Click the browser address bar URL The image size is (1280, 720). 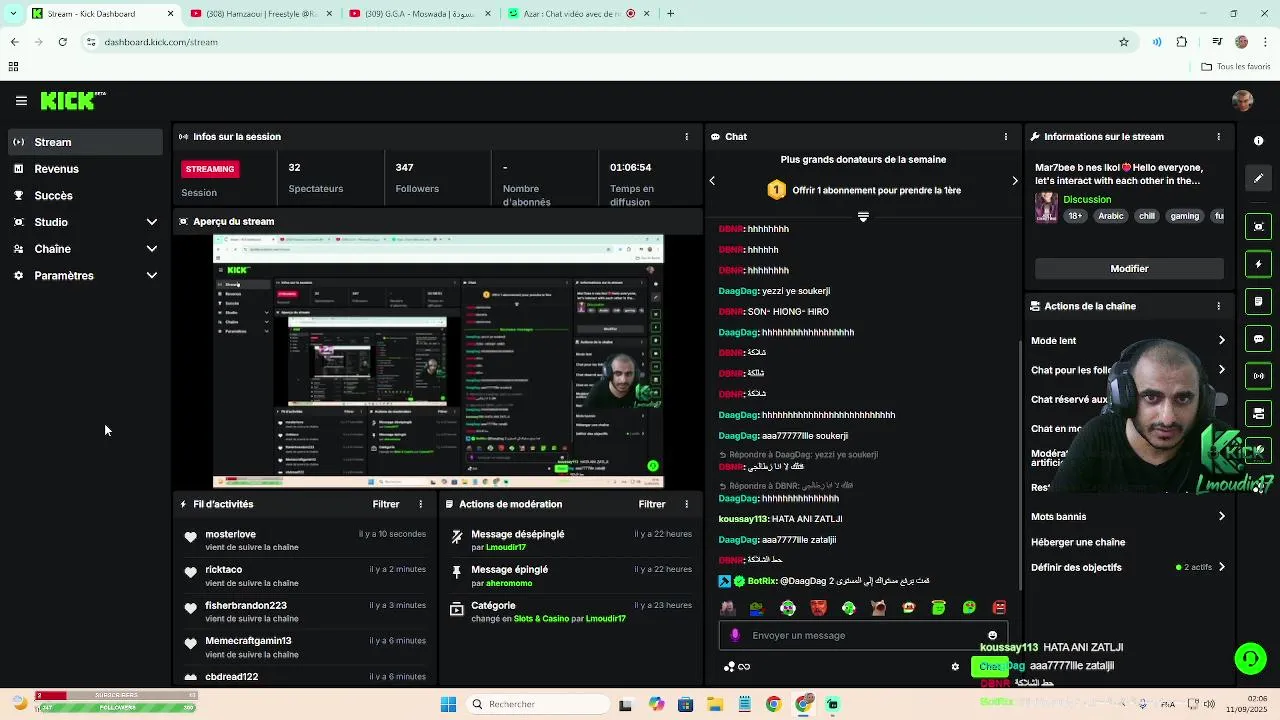160,42
